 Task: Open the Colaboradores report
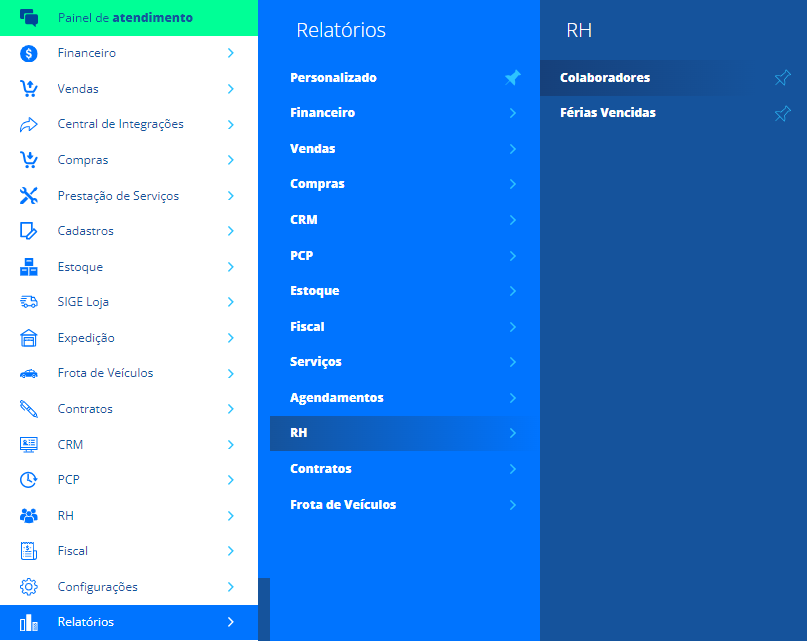pos(673,78)
